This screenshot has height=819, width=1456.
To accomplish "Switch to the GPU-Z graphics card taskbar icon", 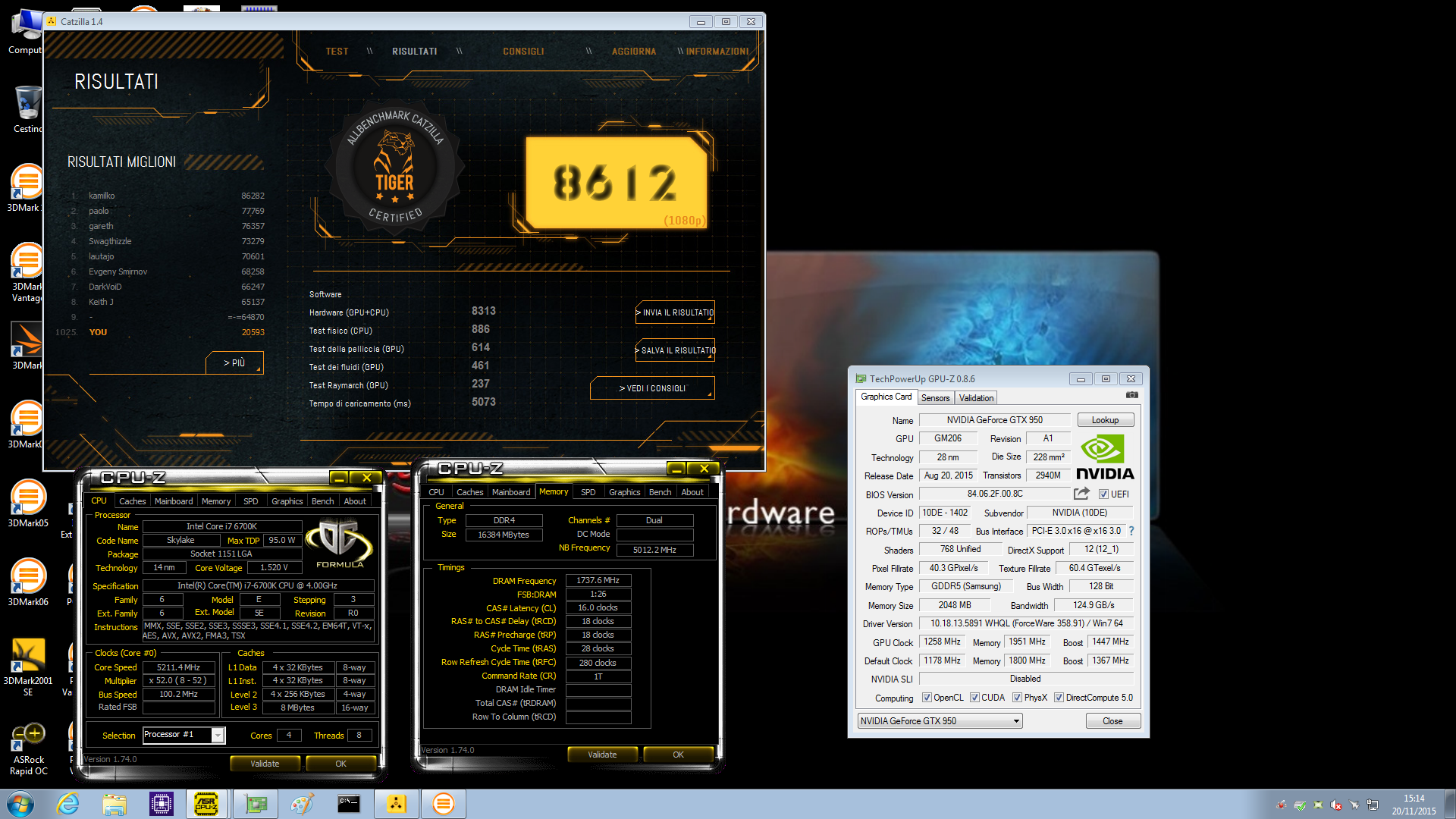I will pos(256,804).
